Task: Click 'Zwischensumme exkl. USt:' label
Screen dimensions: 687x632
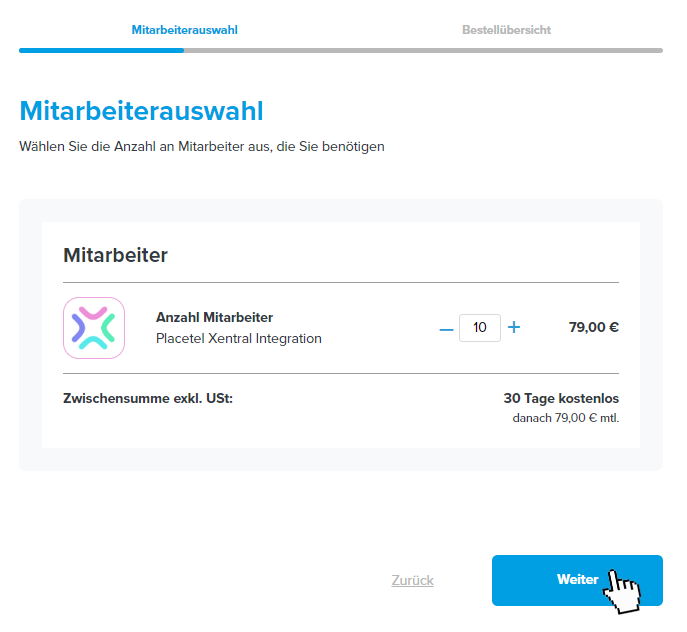Action: pos(148,398)
